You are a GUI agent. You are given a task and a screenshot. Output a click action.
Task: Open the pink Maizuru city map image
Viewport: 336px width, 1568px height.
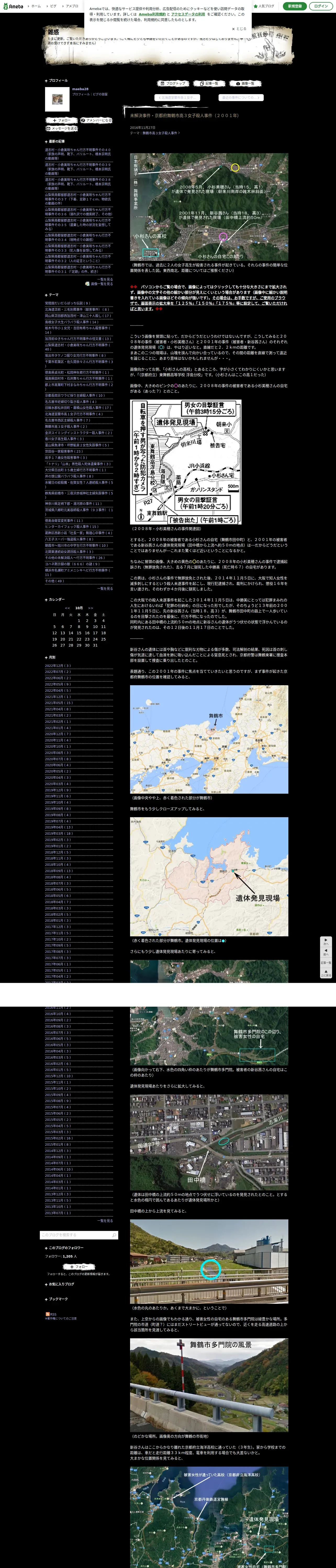(x=209, y=877)
